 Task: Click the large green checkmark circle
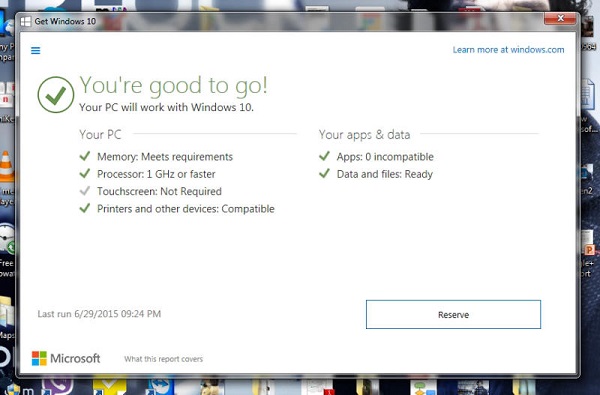coord(56,95)
